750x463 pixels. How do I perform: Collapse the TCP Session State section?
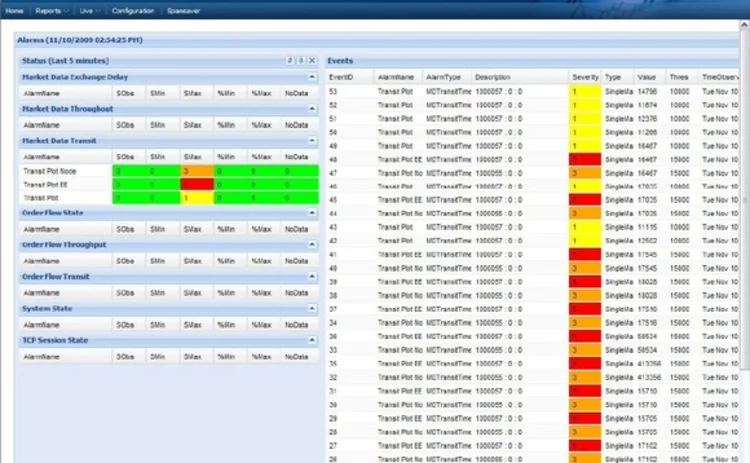click(x=312, y=340)
